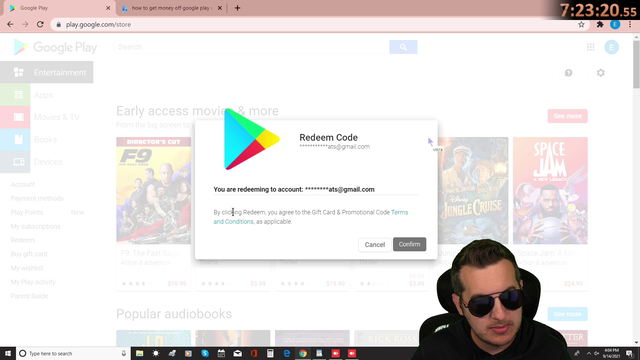Open the Terms and Conditions link
This screenshot has width=640, height=360.
(x=233, y=222)
